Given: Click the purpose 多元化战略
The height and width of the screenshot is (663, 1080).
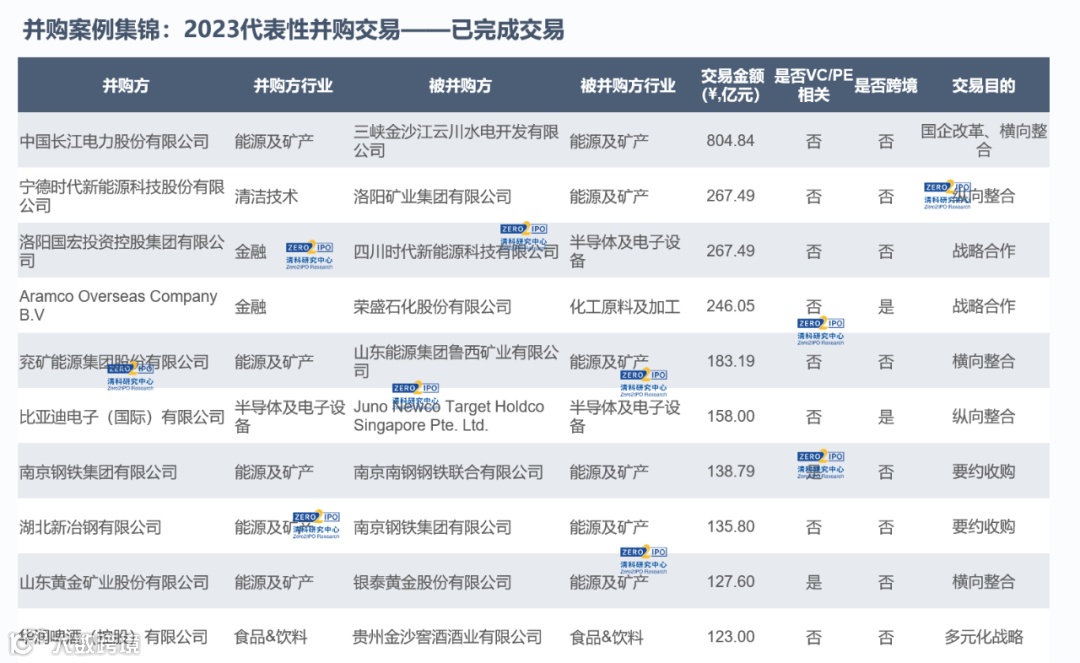Looking at the screenshot, I should 984,636.
